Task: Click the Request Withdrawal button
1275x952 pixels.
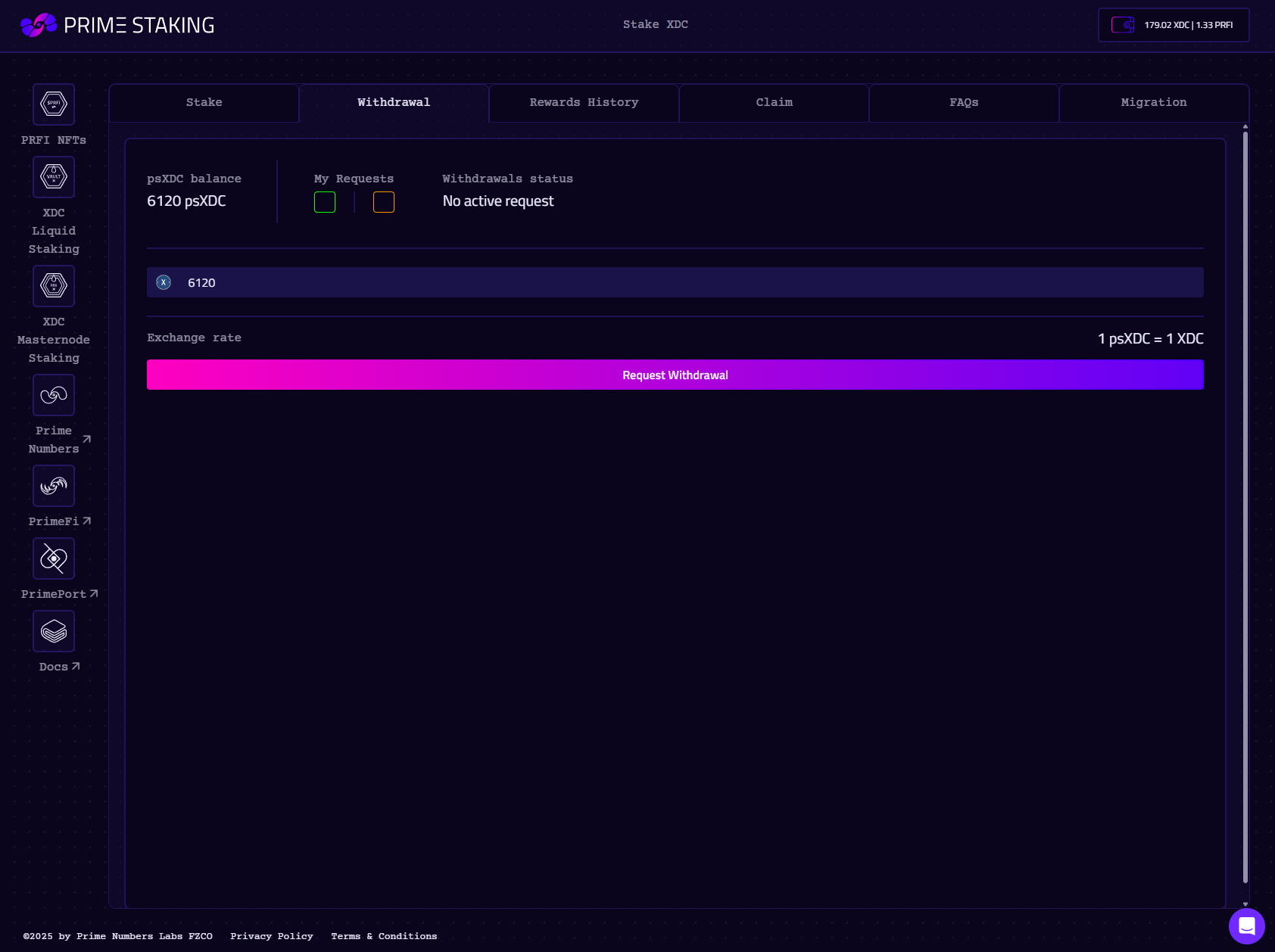Action: point(675,375)
